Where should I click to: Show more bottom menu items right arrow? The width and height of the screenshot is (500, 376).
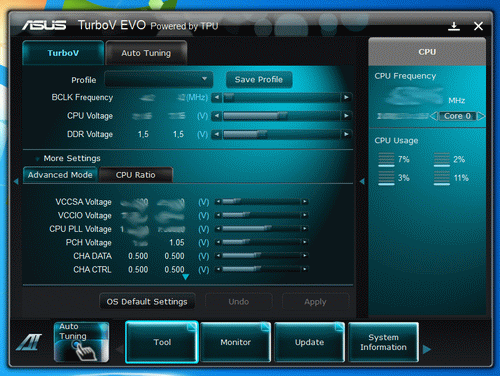427,349
